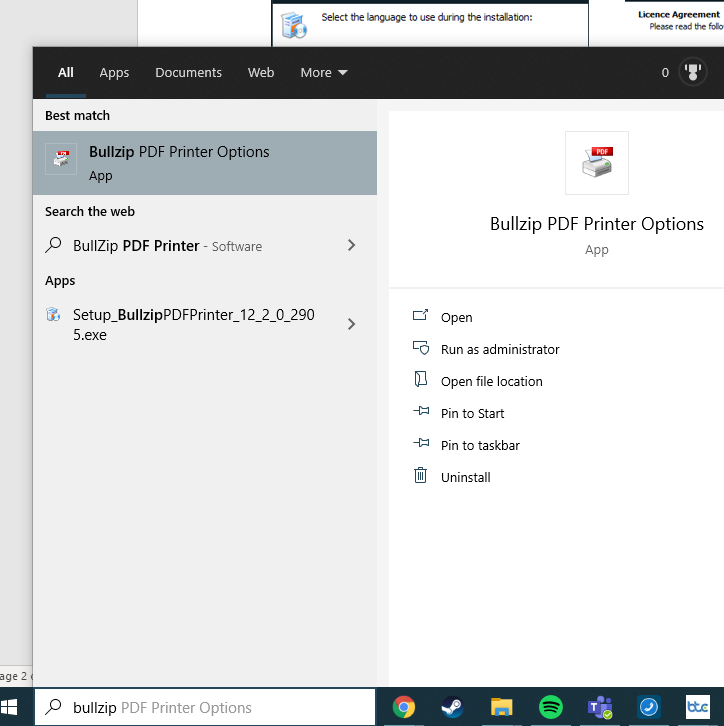
Task: Switch to the Apps search tab
Action: pos(114,73)
